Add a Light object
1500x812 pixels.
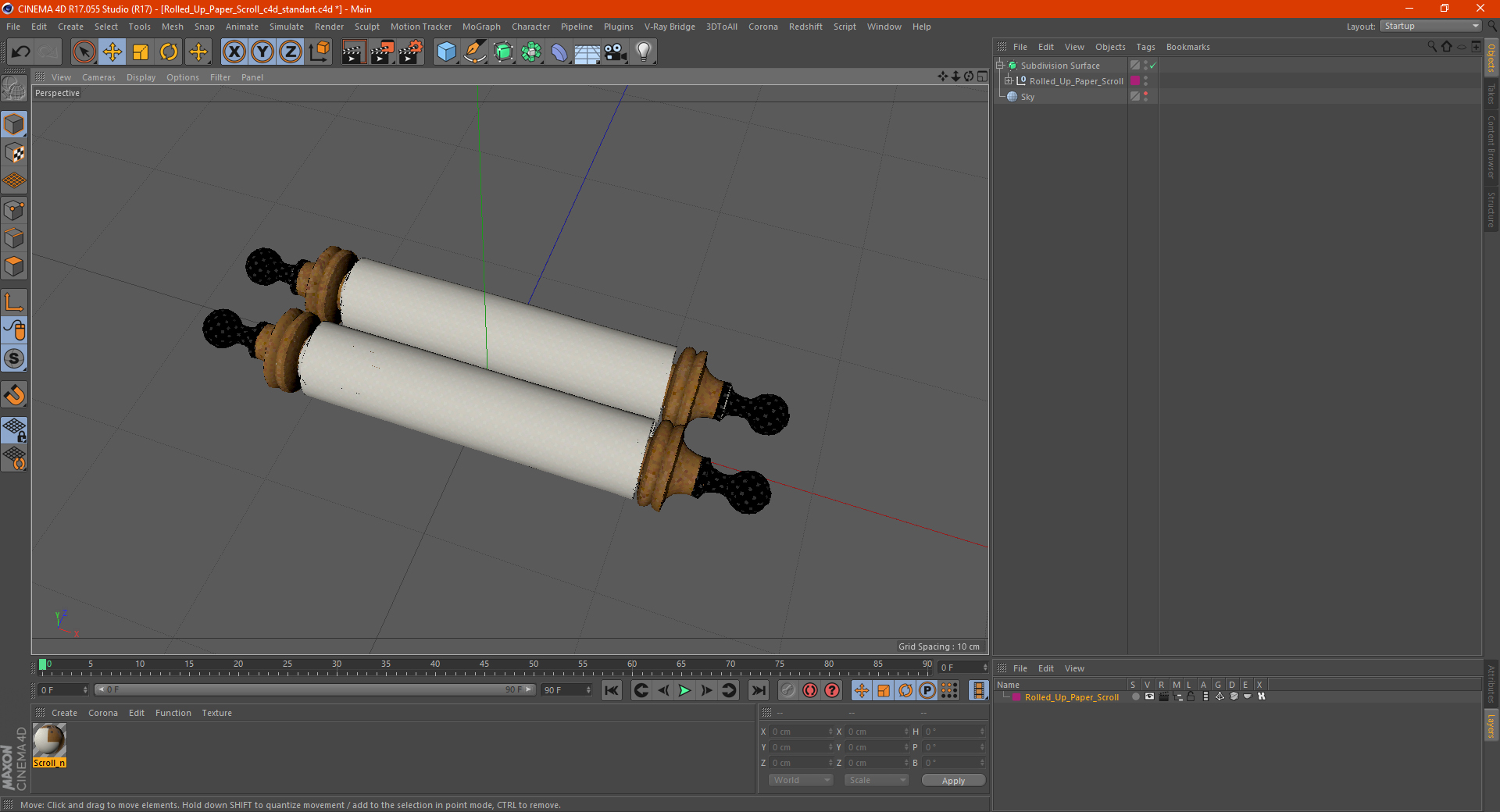click(x=644, y=52)
